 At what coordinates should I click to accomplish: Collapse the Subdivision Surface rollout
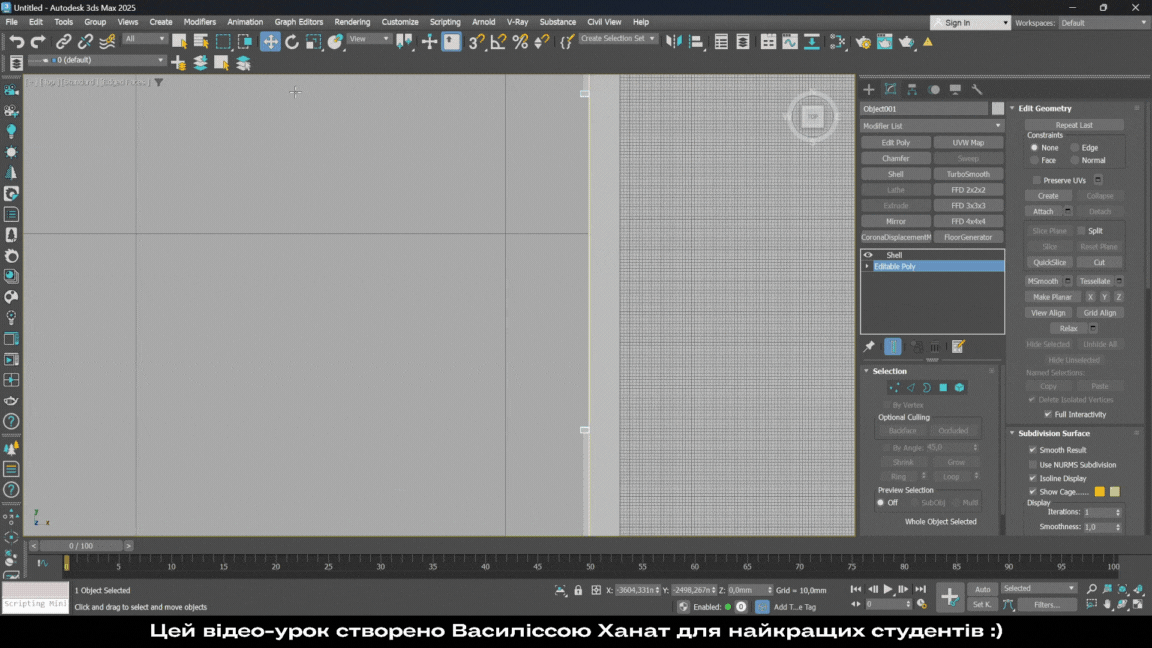tap(1012, 433)
